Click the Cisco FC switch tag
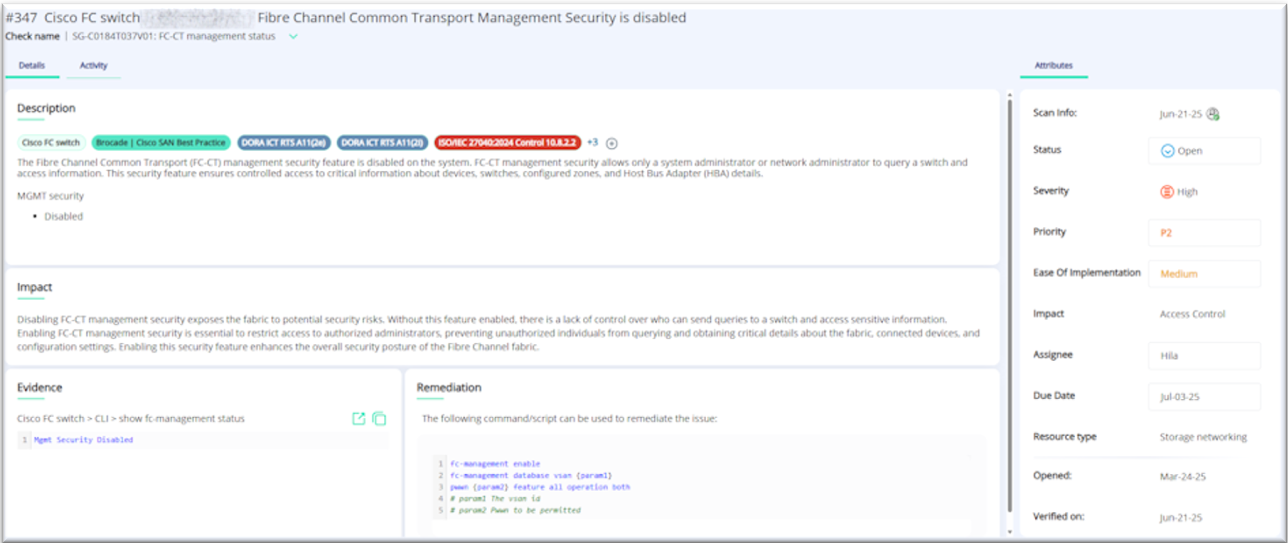The width and height of the screenshot is (1288, 543). pos(52,143)
